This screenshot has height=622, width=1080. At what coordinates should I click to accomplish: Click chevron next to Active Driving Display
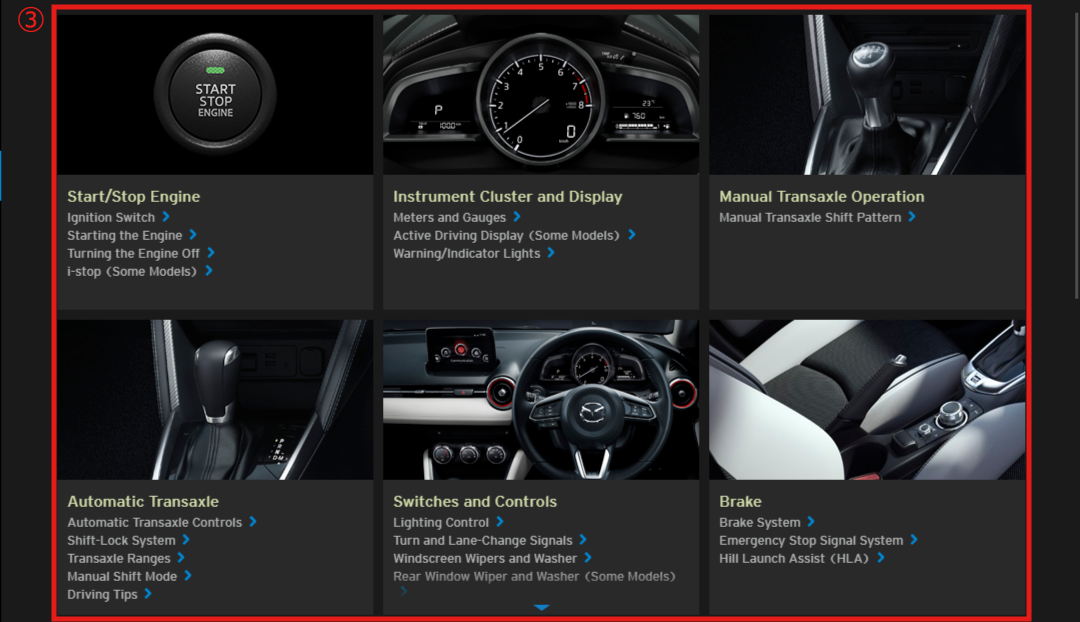tap(632, 235)
